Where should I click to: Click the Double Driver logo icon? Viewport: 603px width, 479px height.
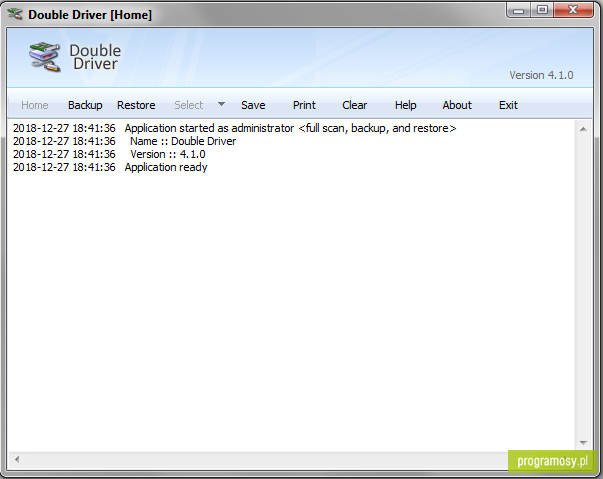click(x=45, y=57)
